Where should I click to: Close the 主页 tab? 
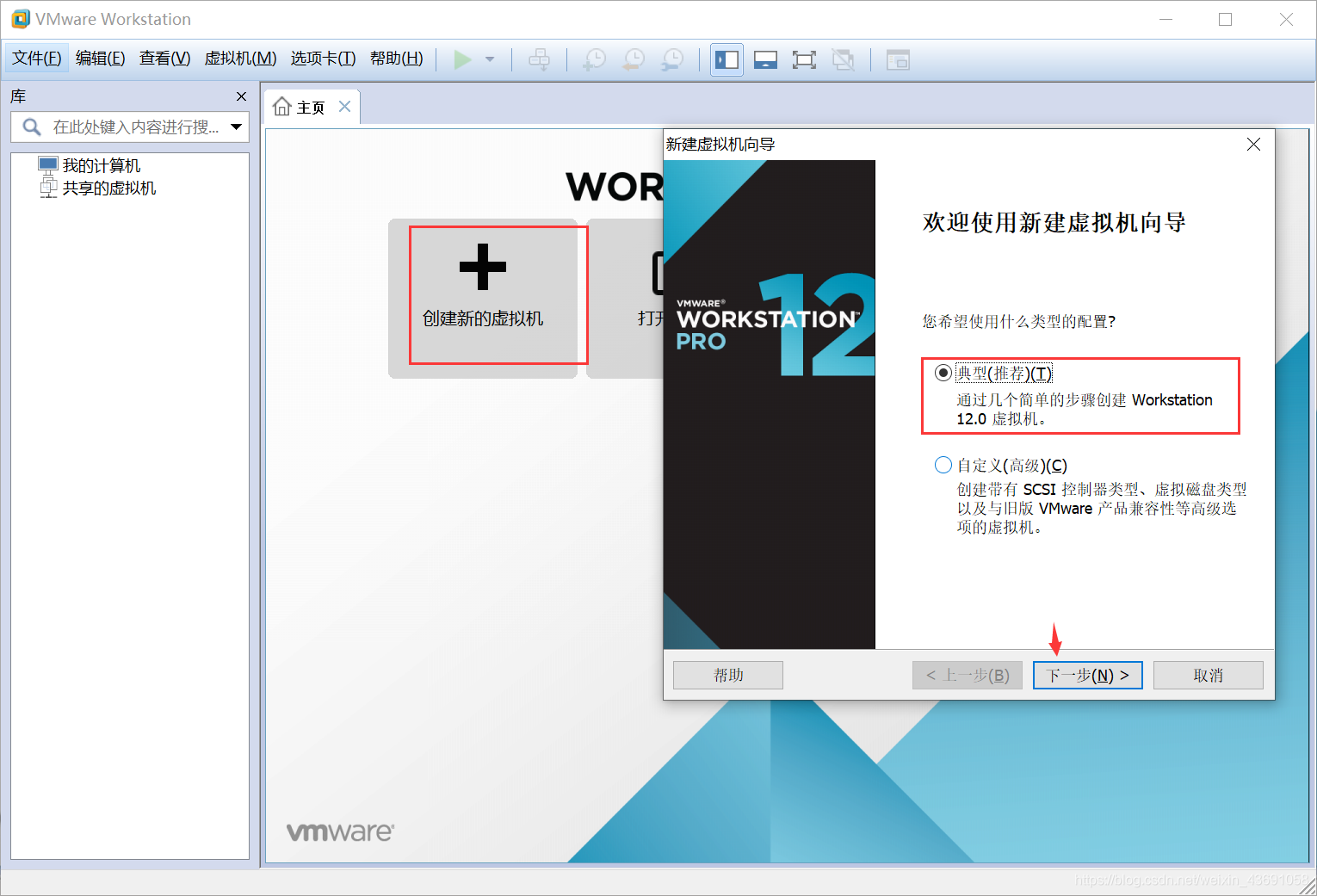[x=344, y=106]
